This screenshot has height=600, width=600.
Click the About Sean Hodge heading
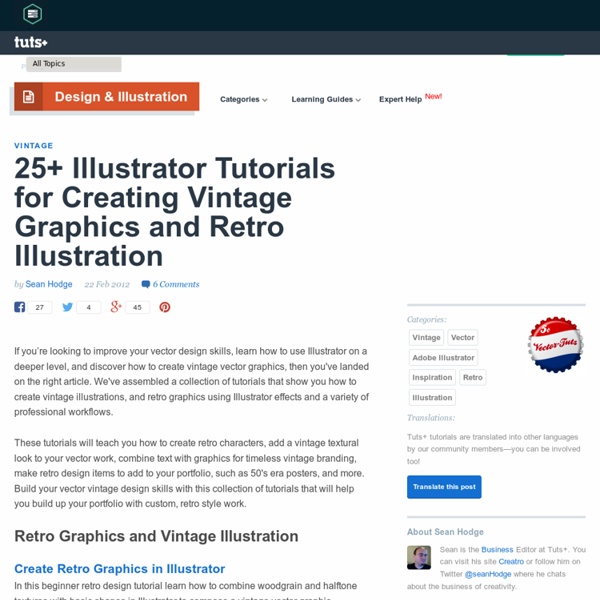(x=445, y=532)
